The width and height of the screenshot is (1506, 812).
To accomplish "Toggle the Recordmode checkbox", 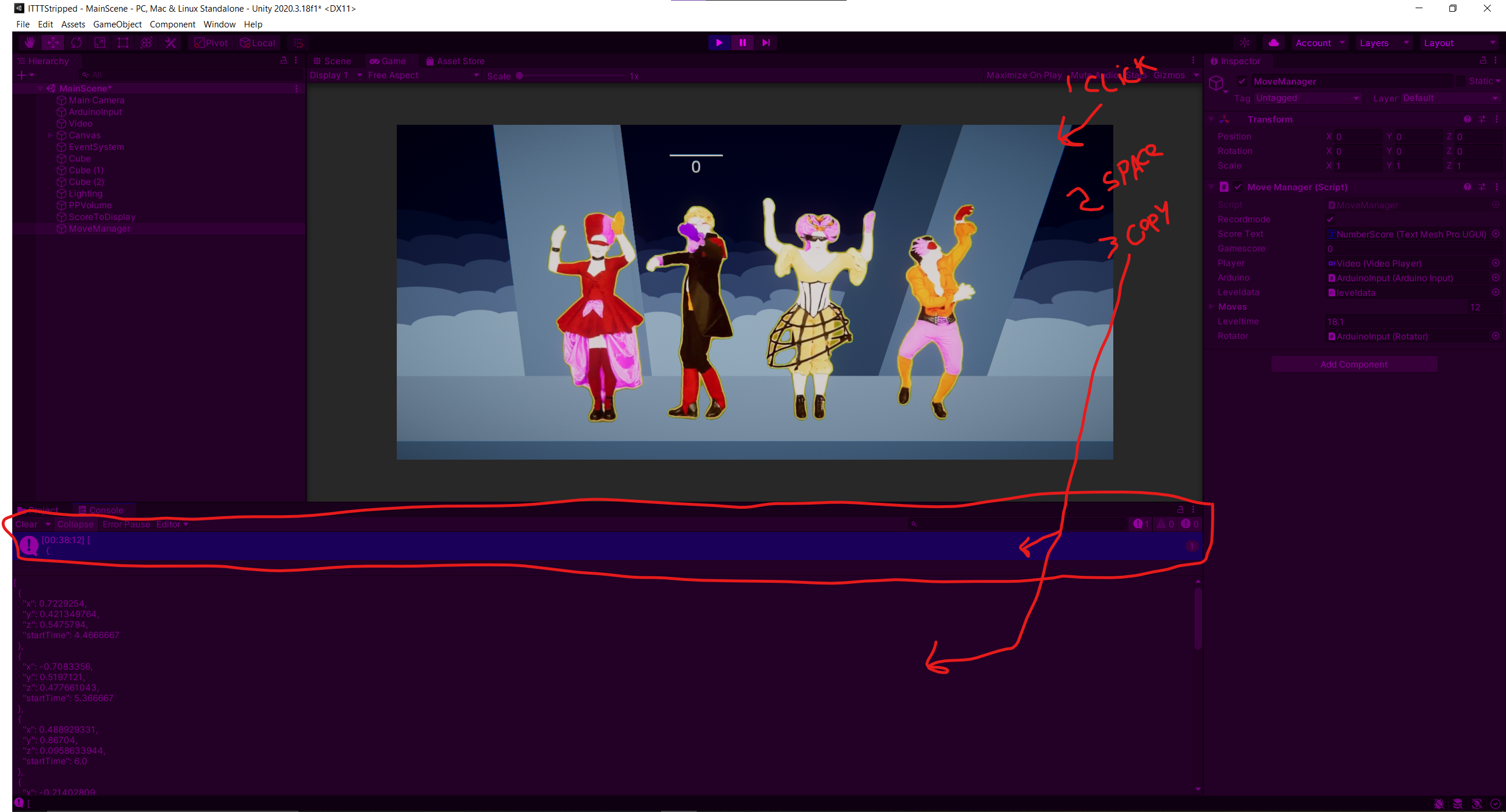I will point(1330,219).
